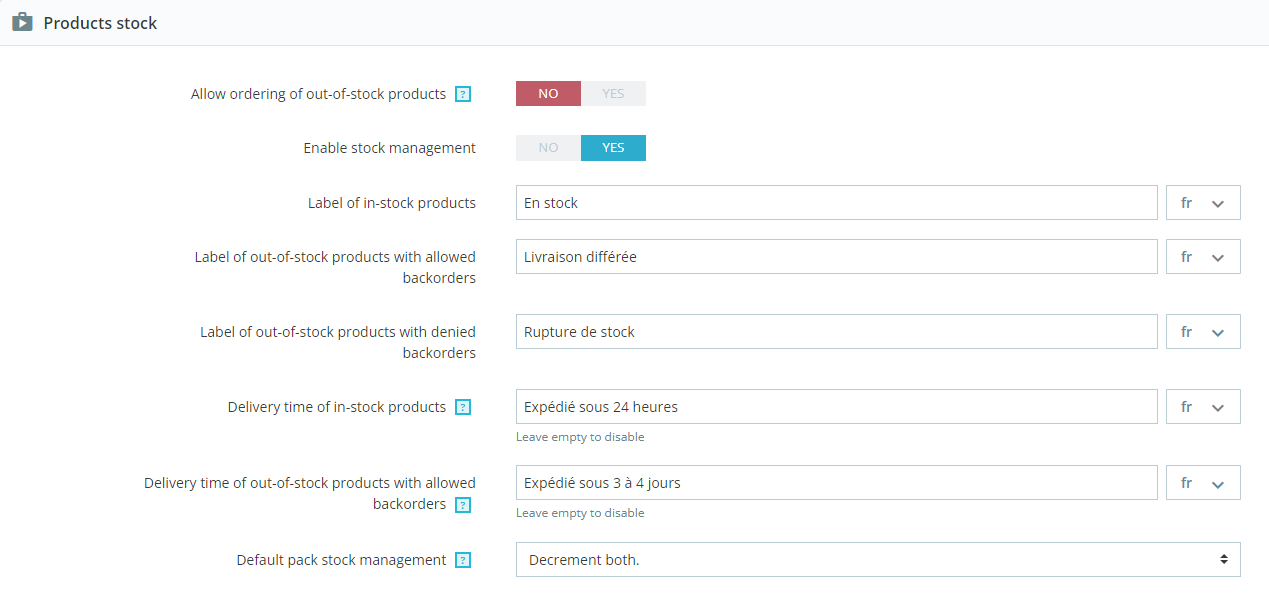Image resolution: width=1269 pixels, height=613 pixels.
Task: Open help tooltip for out-of-stock product ordering
Action: (x=462, y=93)
